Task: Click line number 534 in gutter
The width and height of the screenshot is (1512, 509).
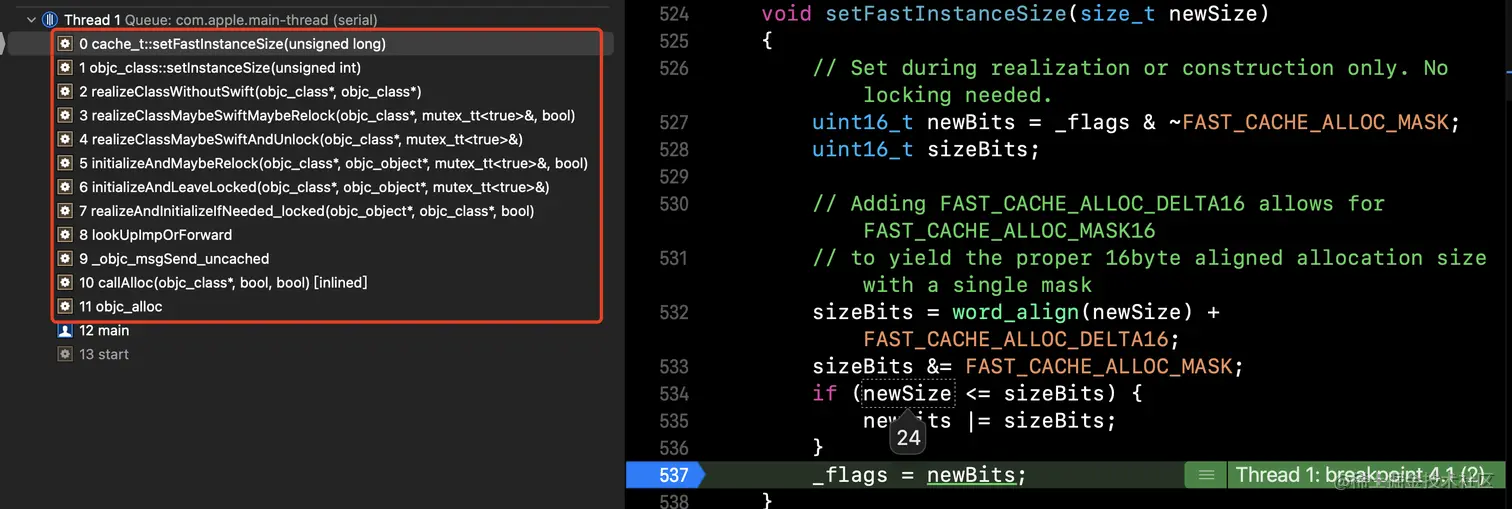Action: point(675,394)
